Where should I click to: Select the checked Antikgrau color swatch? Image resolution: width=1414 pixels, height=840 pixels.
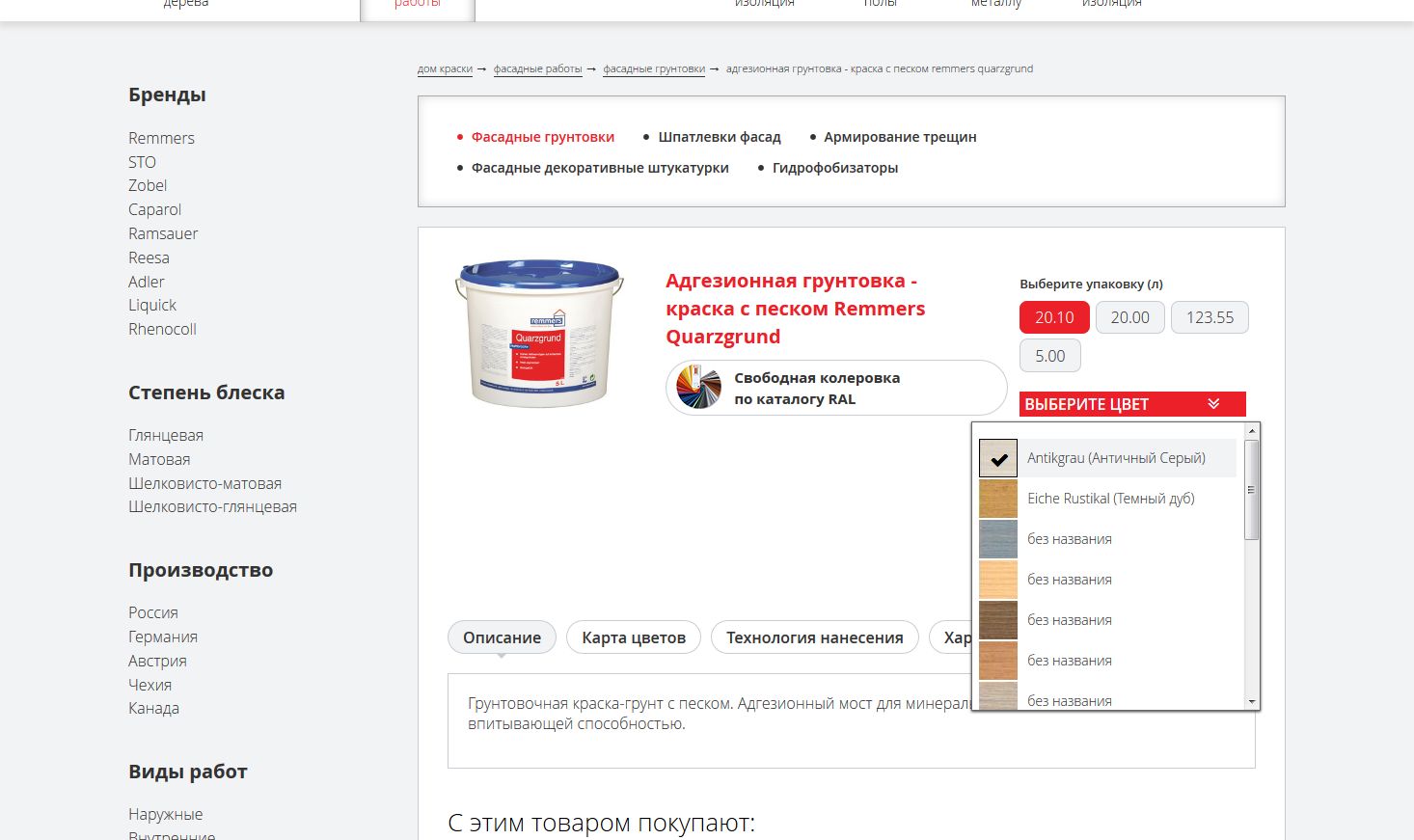coord(998,458)
